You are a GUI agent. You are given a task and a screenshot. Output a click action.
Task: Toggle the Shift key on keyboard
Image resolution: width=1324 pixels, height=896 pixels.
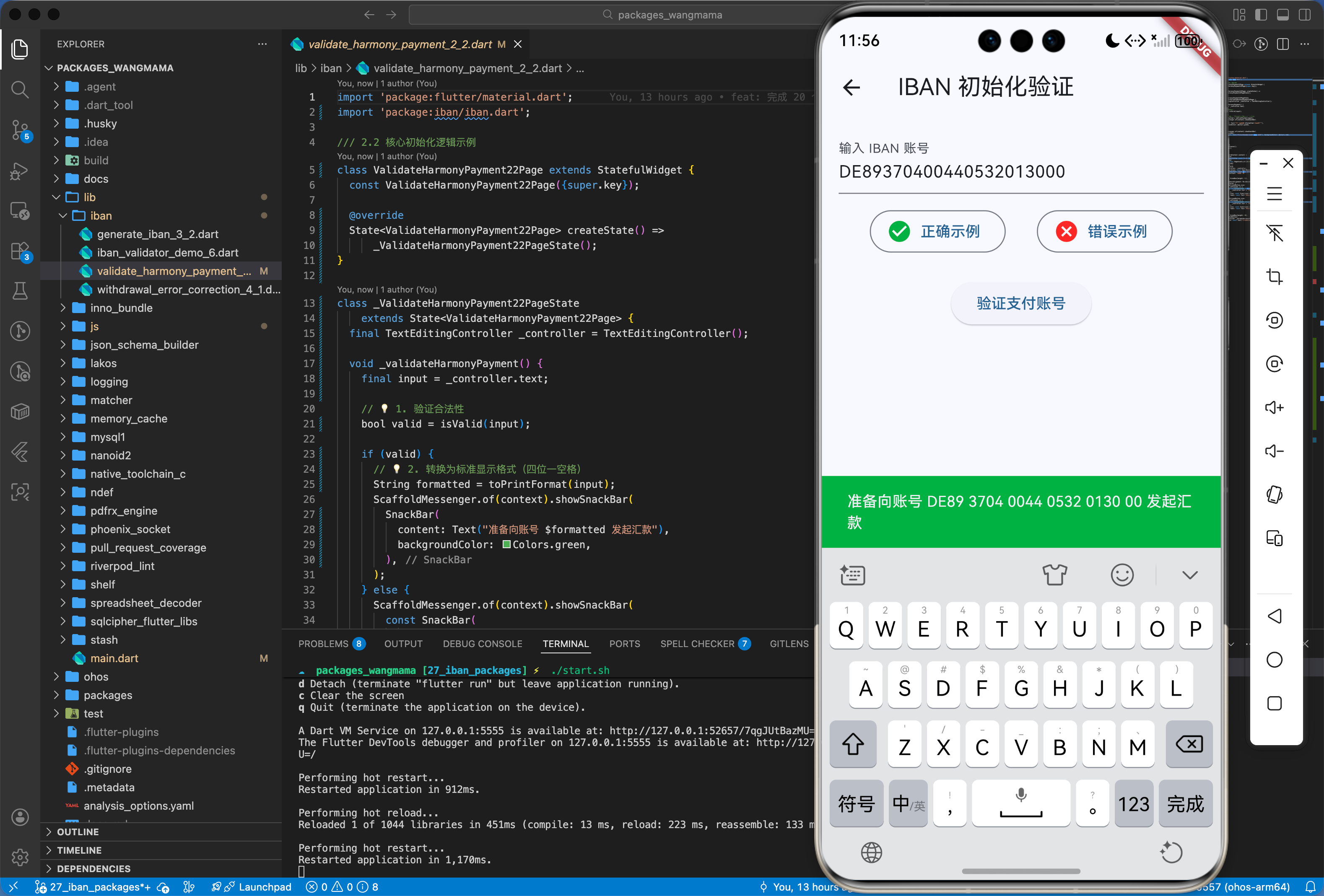pyautogui.click(x=853, y=744)
